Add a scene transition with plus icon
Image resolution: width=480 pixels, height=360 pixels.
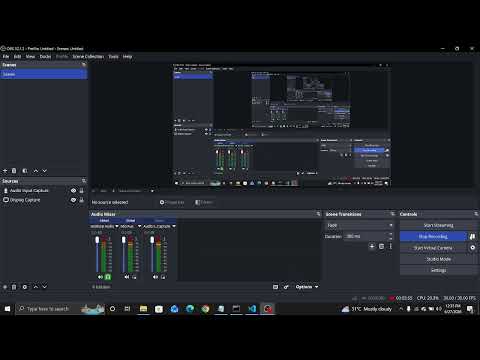(x=372, y=246)
